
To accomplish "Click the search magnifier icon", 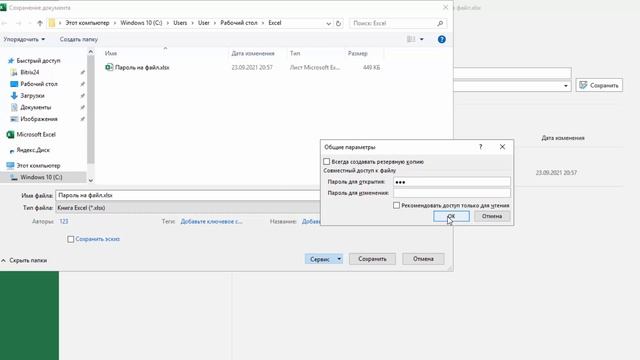I will [440, 23].
